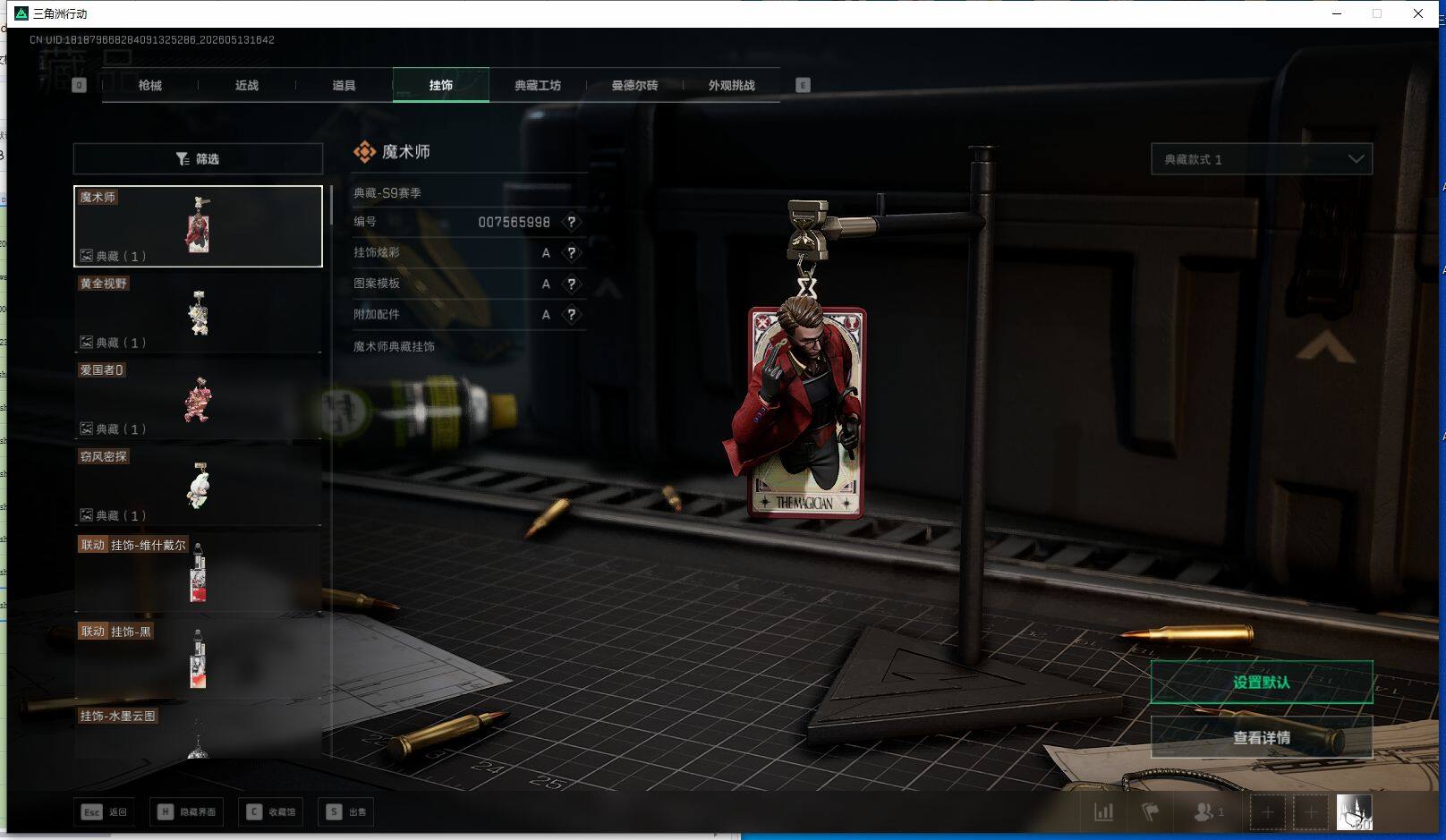Click the 挂饰炫彩 attribute row label
Screen dimensions: 1446x840
(x=377, y=253)
